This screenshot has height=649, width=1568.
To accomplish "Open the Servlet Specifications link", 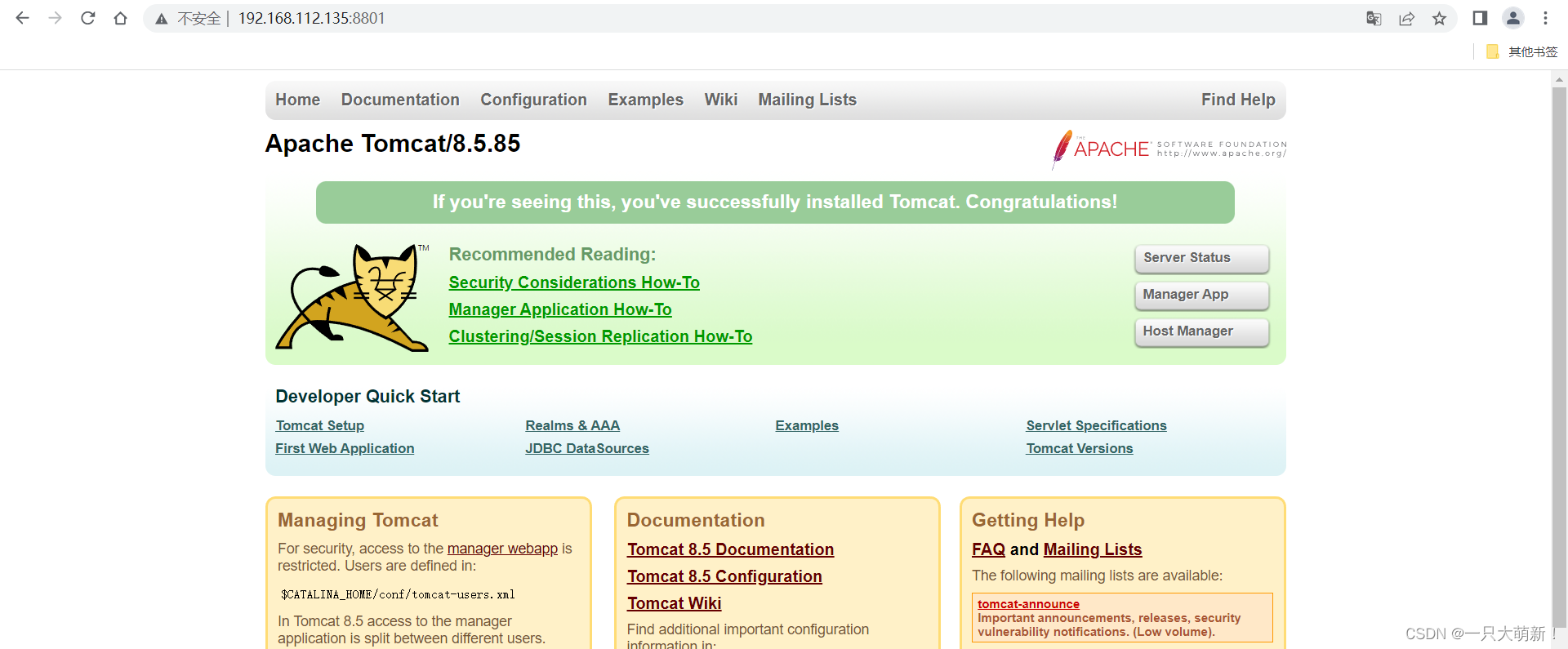I will [x=1096, y=425].
